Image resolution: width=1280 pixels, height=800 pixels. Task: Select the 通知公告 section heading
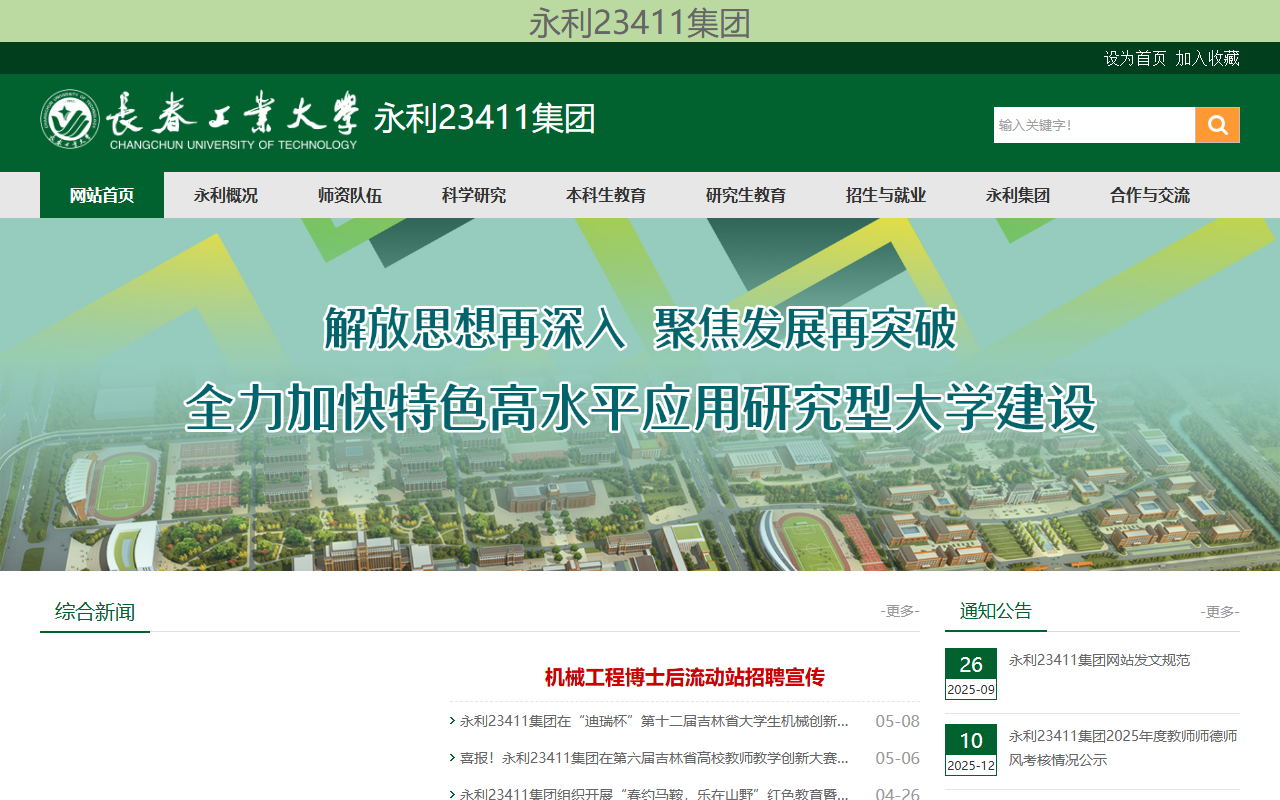tap(996, 611)
